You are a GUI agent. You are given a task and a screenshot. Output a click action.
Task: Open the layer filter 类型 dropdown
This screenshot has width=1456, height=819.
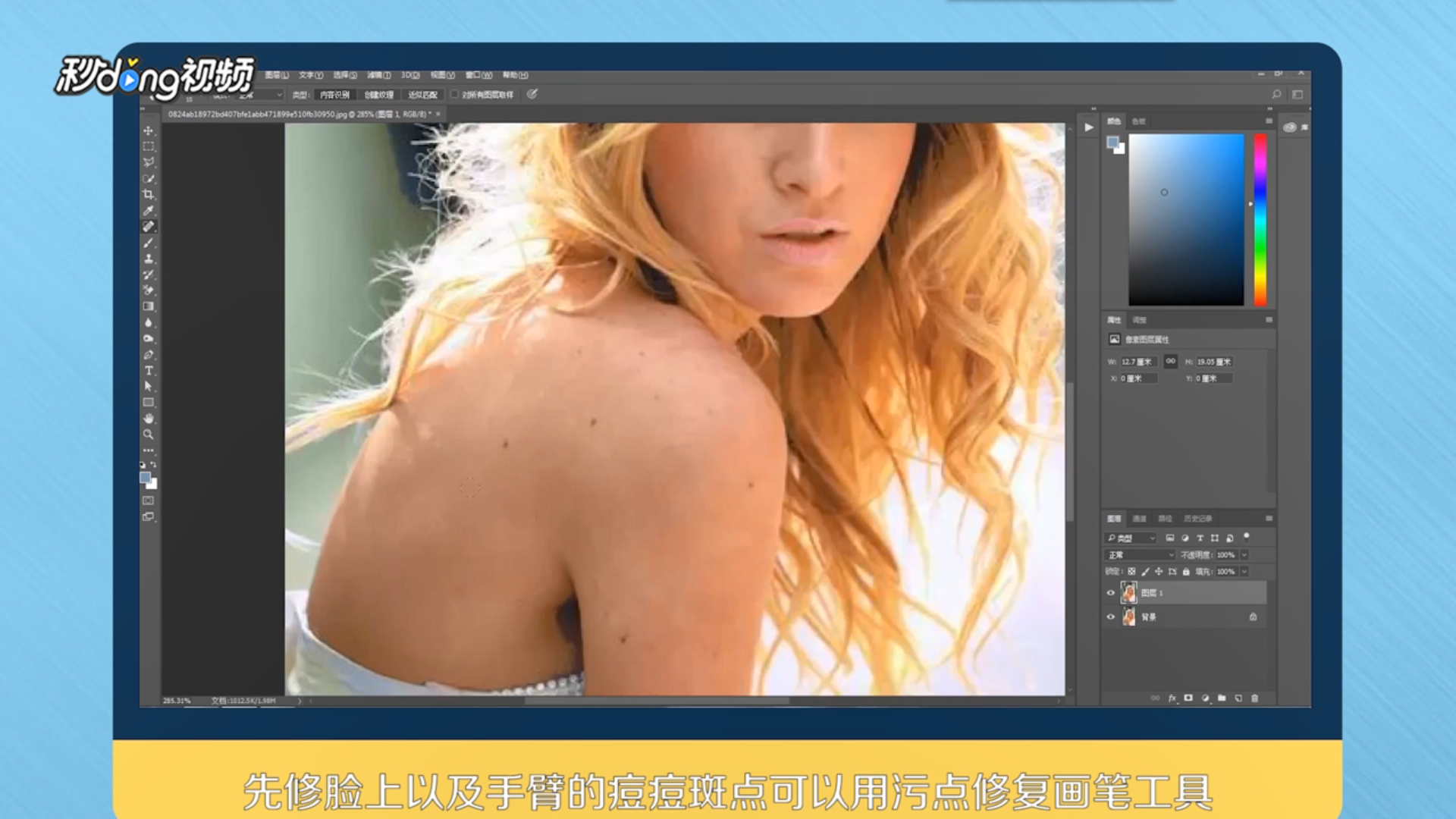[1131, 538]
